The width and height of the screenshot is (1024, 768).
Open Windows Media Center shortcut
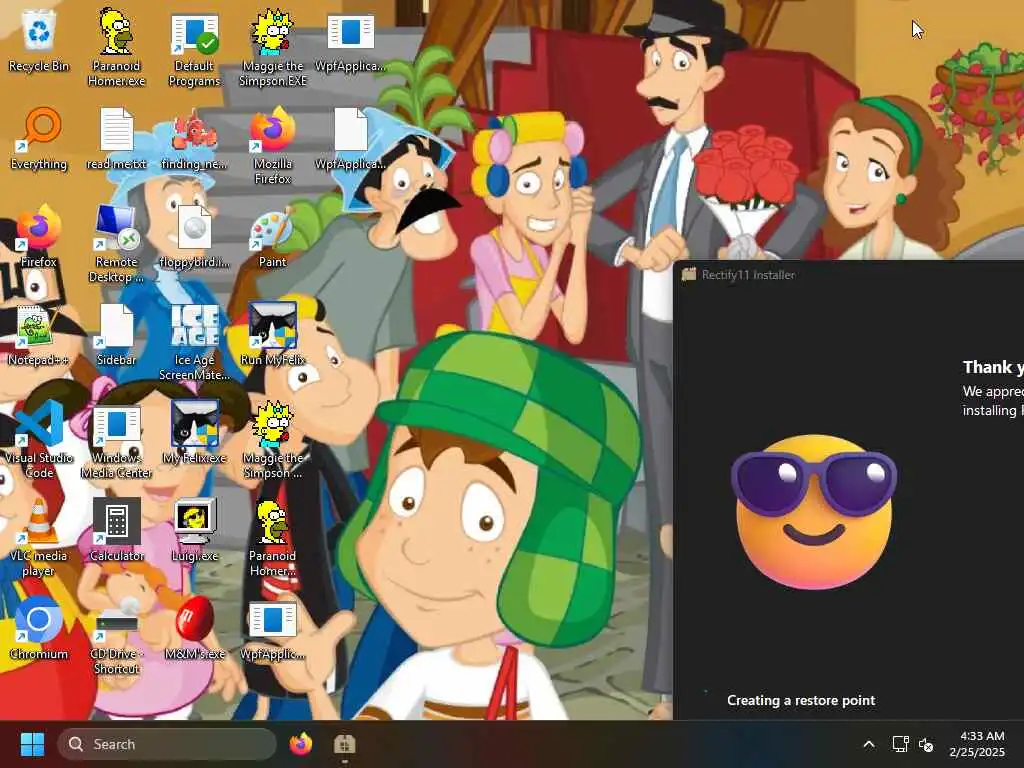click(x=116, y=442)
